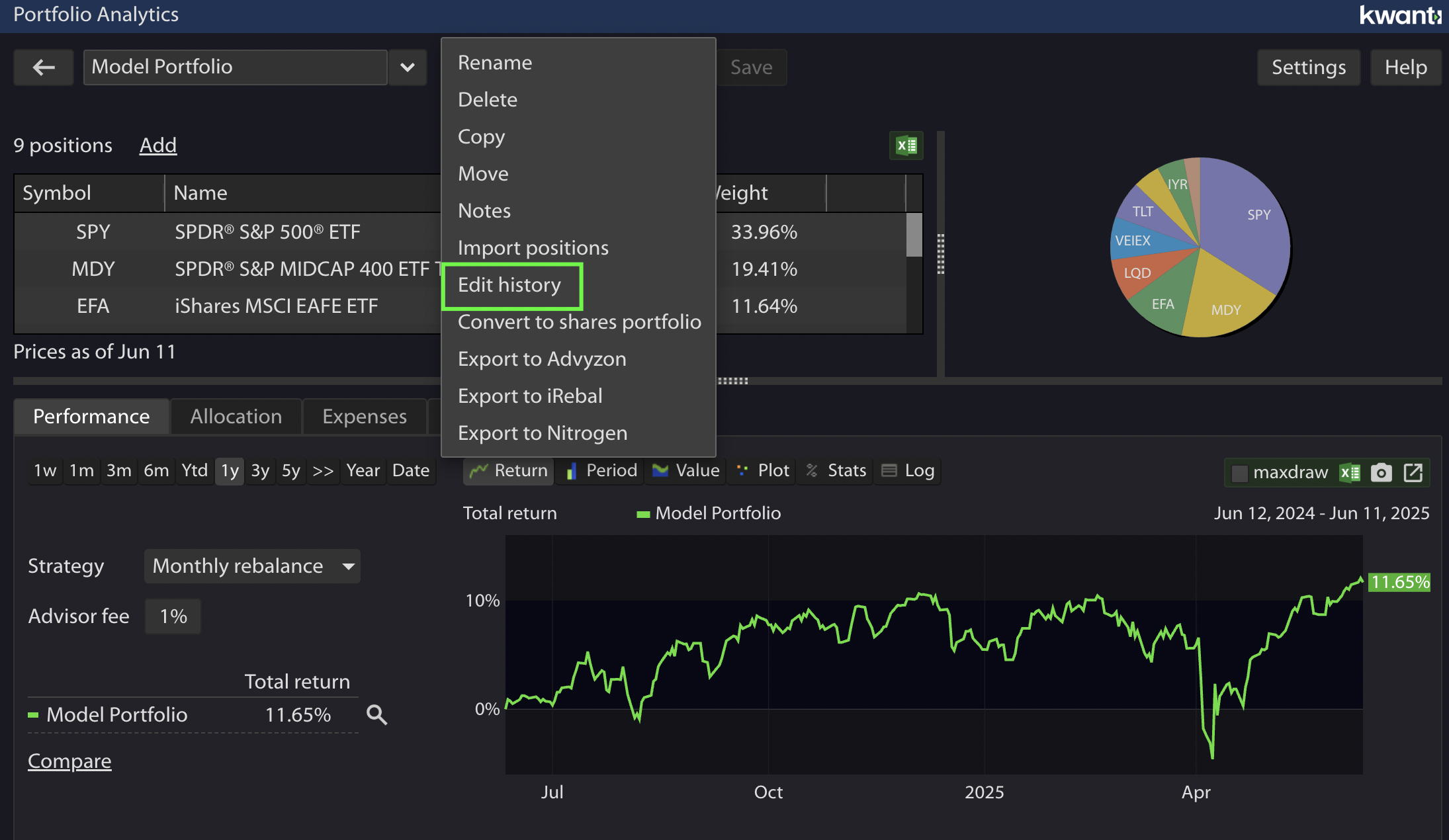Set time range to 1w
The height and width of the screenshot is (840, 1449).
45,470
